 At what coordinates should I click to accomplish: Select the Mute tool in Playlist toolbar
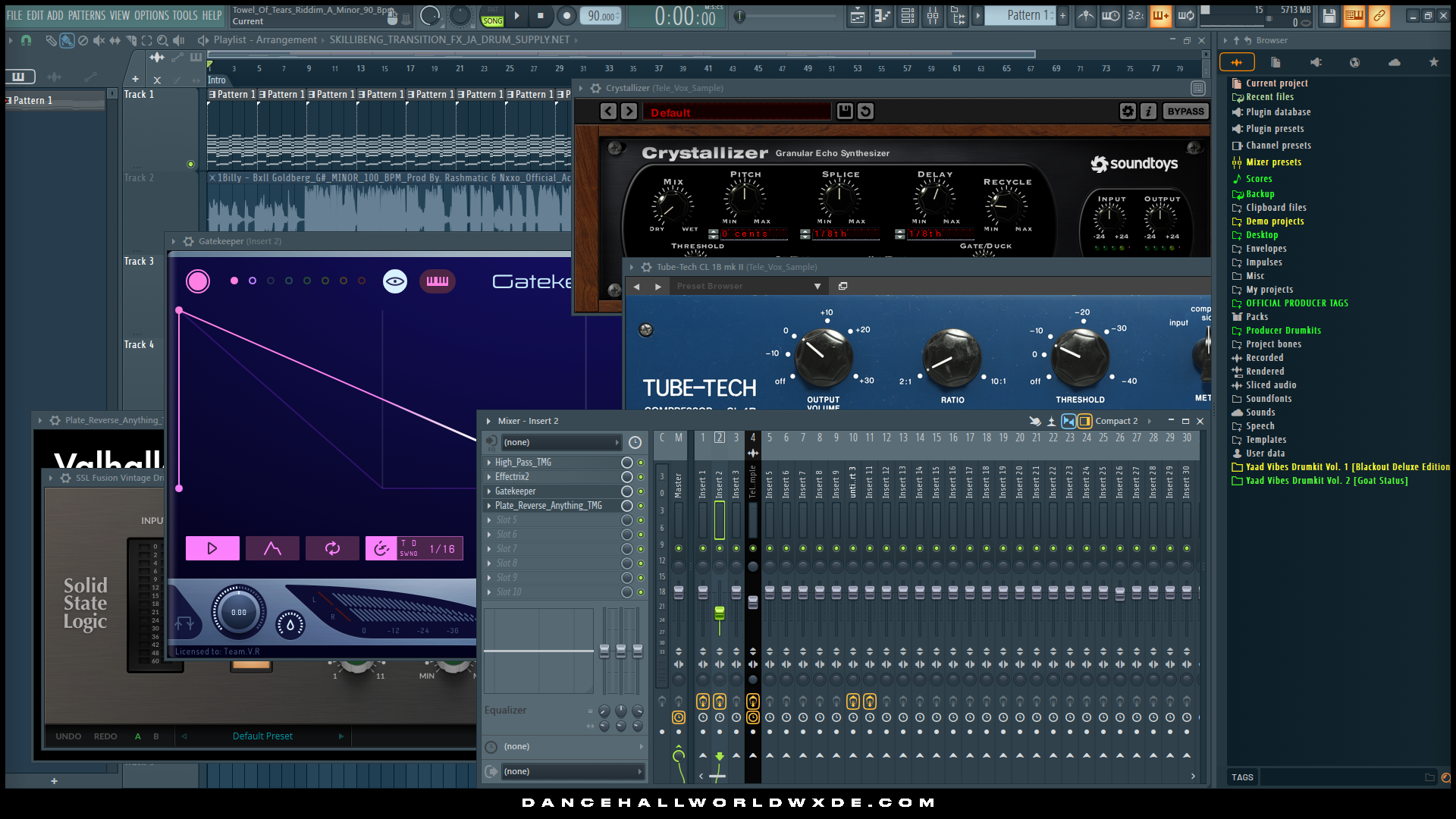(99, 41)
